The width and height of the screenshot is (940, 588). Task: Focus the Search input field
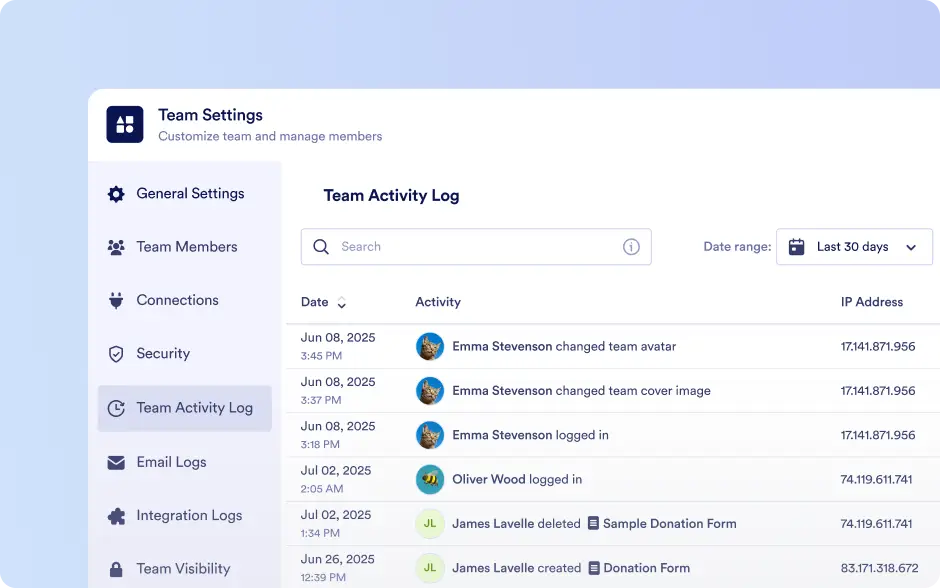coord(476,246)
